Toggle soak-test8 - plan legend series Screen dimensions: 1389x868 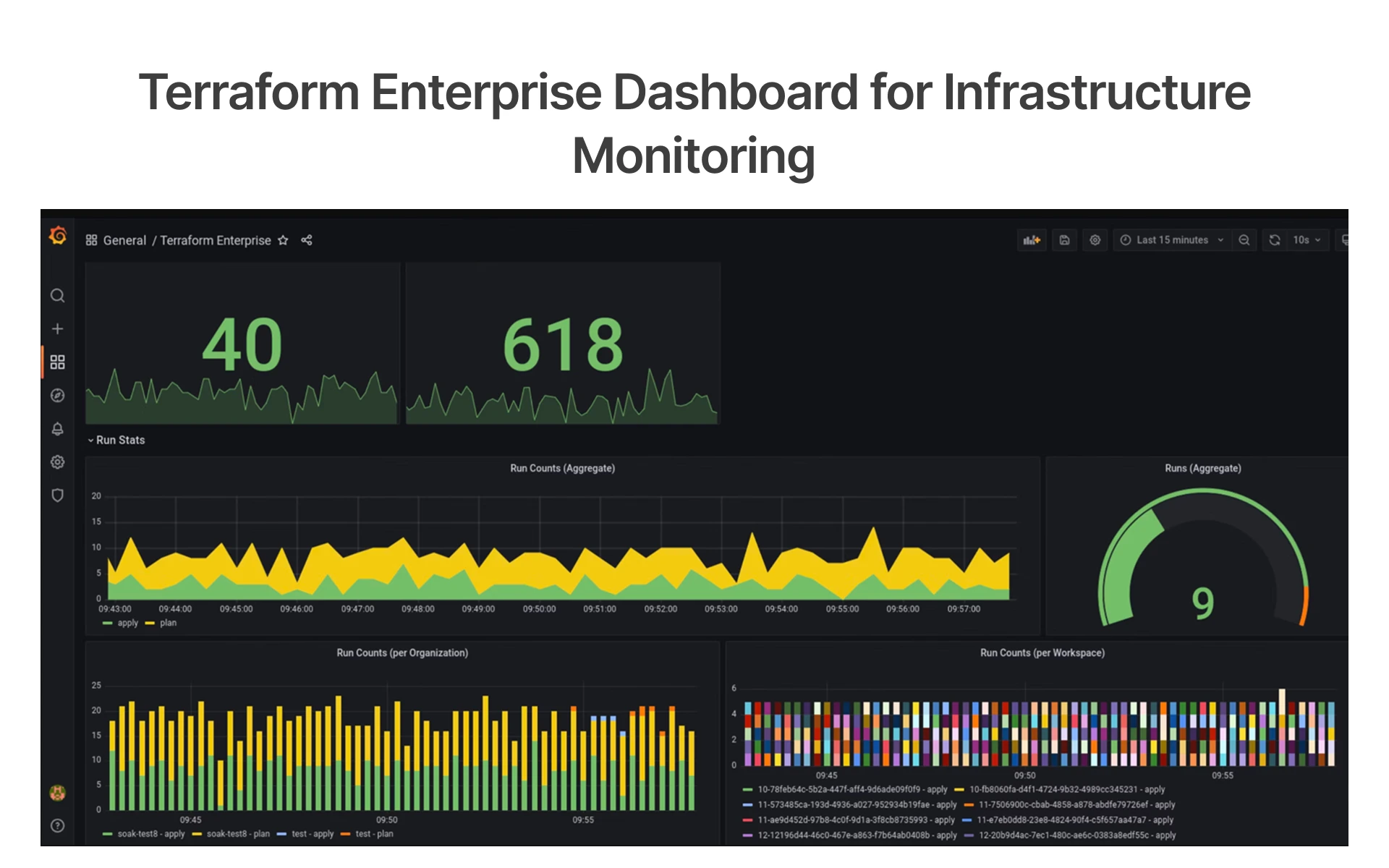(231, 834)
